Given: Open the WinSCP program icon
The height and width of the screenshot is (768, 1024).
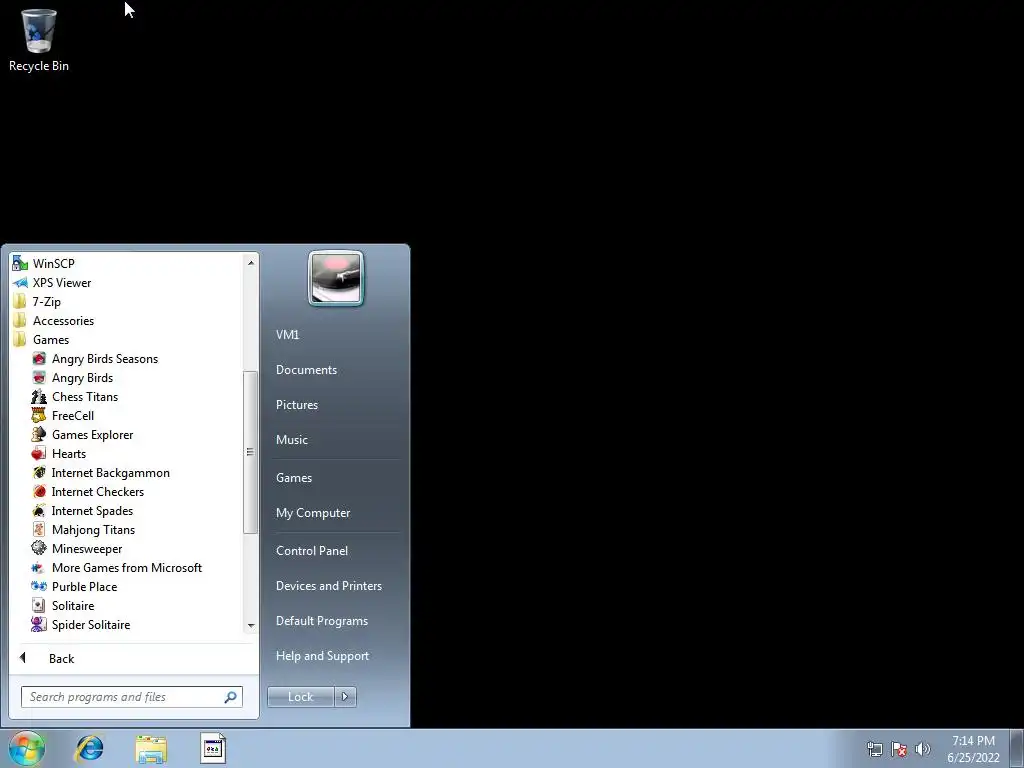Looking at the screenshot, I should pyautogui.click(x=20, y=264).
